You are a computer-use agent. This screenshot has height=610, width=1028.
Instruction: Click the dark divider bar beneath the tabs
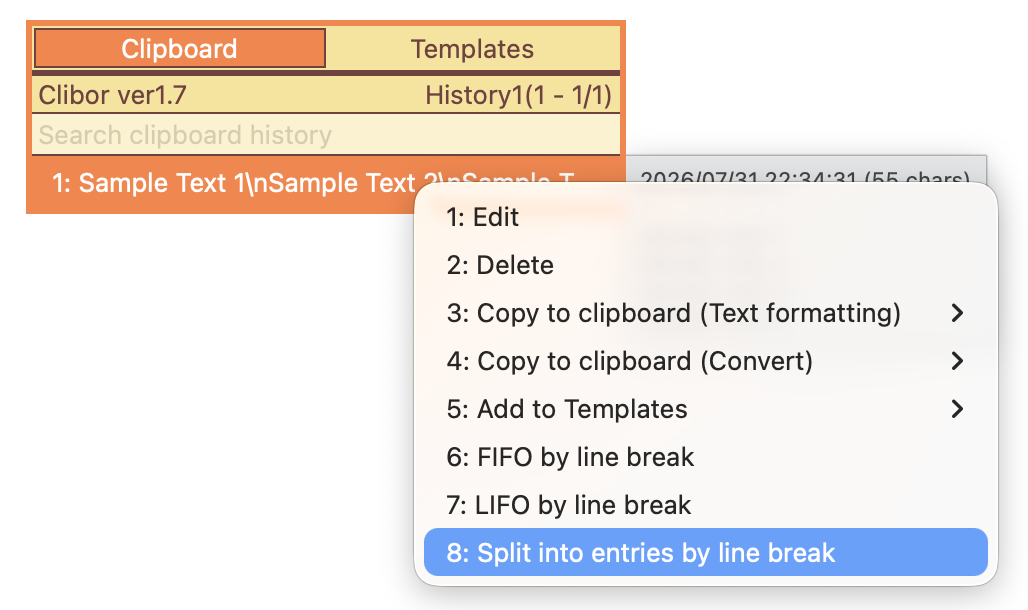[x=326, y=73]
